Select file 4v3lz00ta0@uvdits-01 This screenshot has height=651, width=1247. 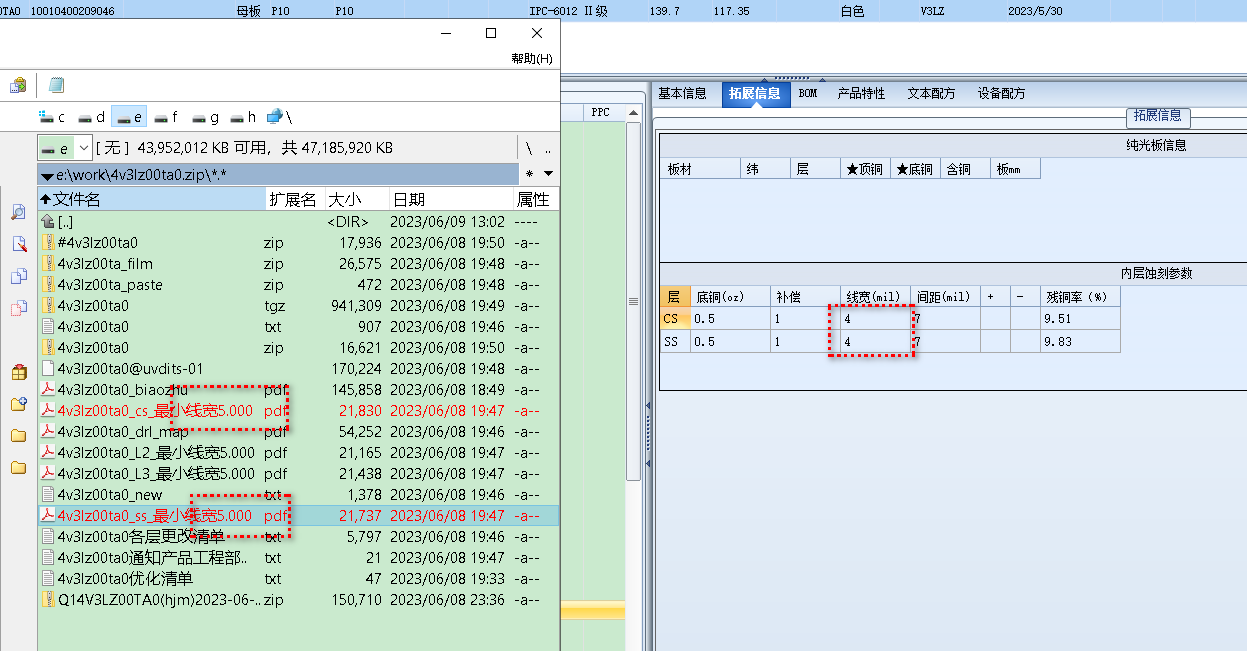(x=298, y=369)
